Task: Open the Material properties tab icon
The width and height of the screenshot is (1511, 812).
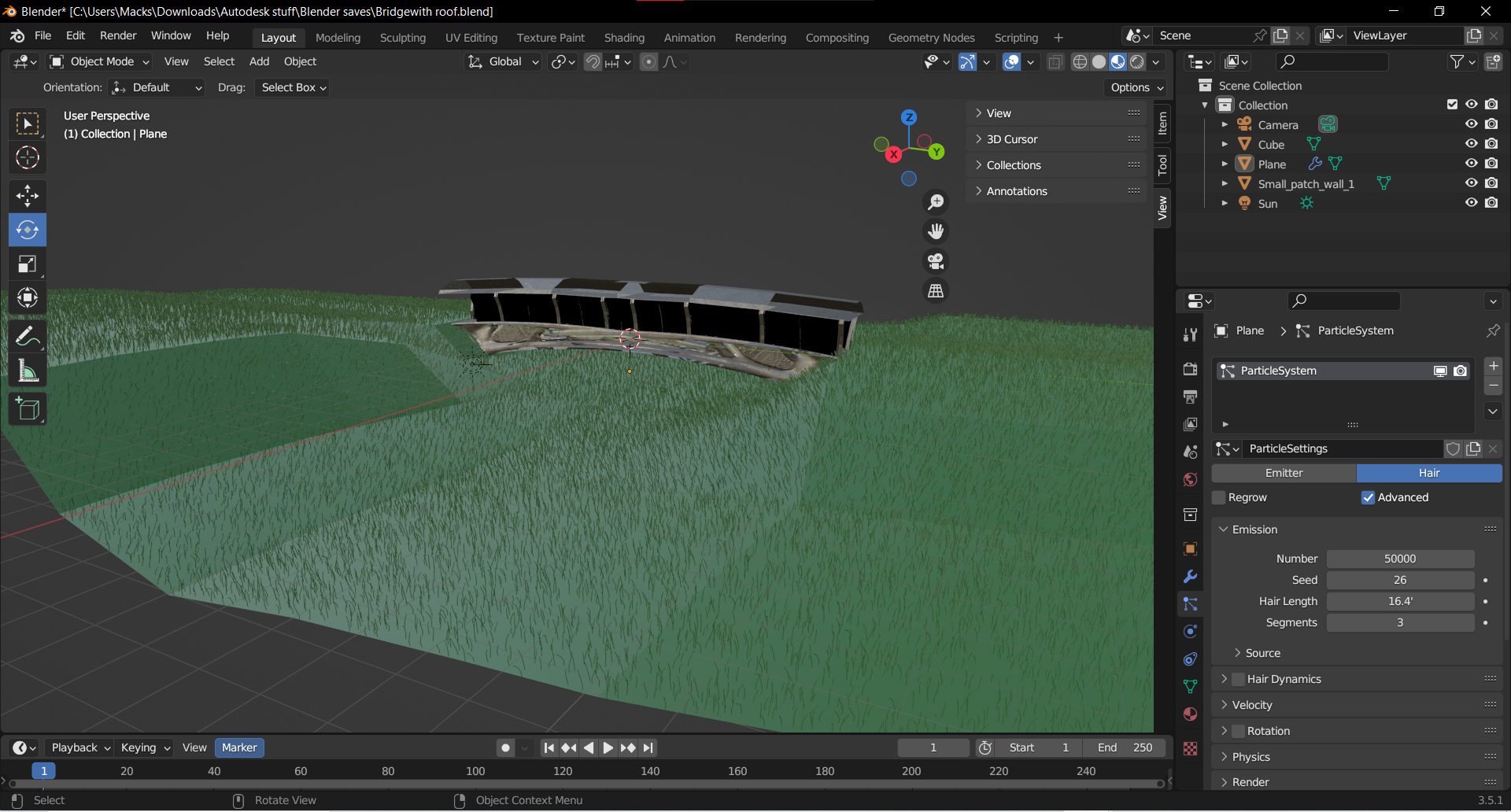Action: click(1190, 714)
